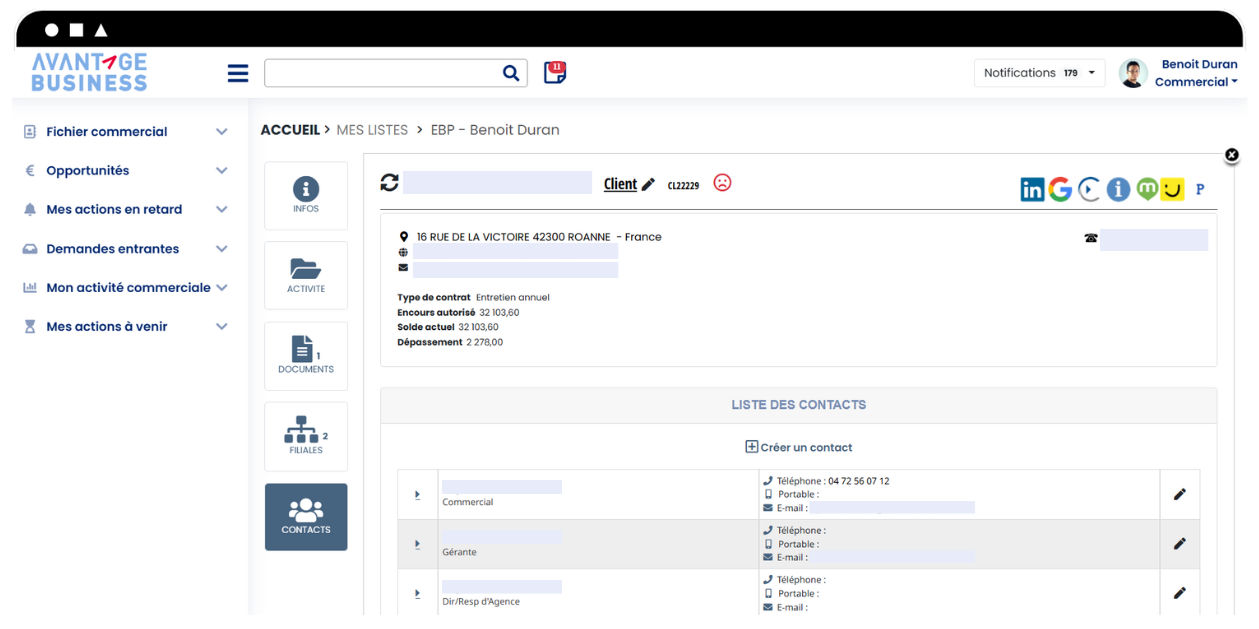Open the ACTIVITE folder icon

coord(305,274)
